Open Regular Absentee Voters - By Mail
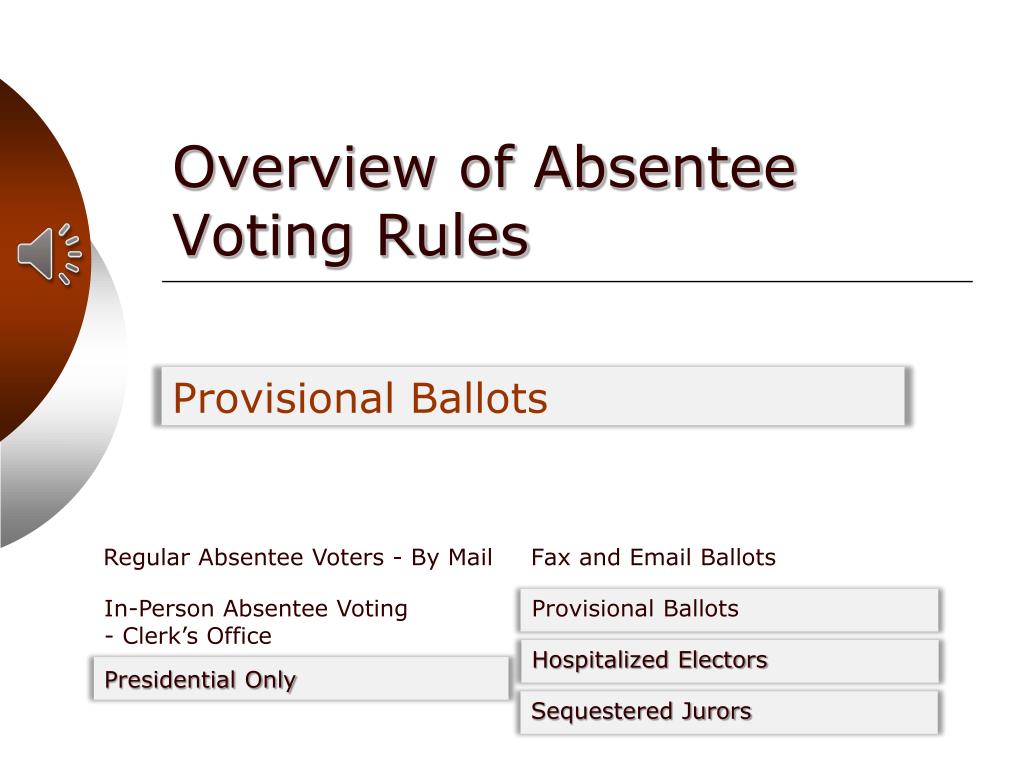This screenshot has width=1024, height=768. pos(298,558)
